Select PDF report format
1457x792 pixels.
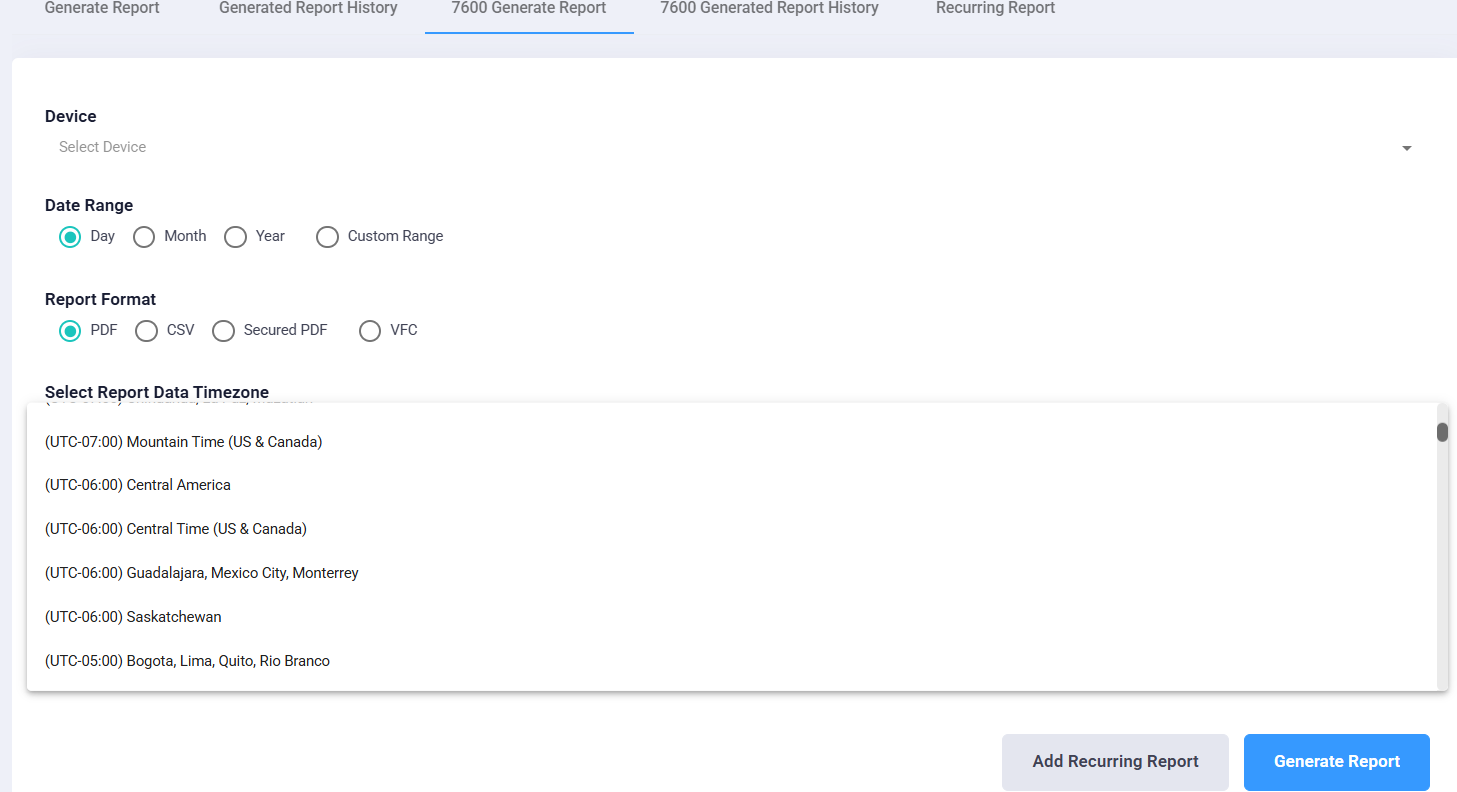click(69, 331)
